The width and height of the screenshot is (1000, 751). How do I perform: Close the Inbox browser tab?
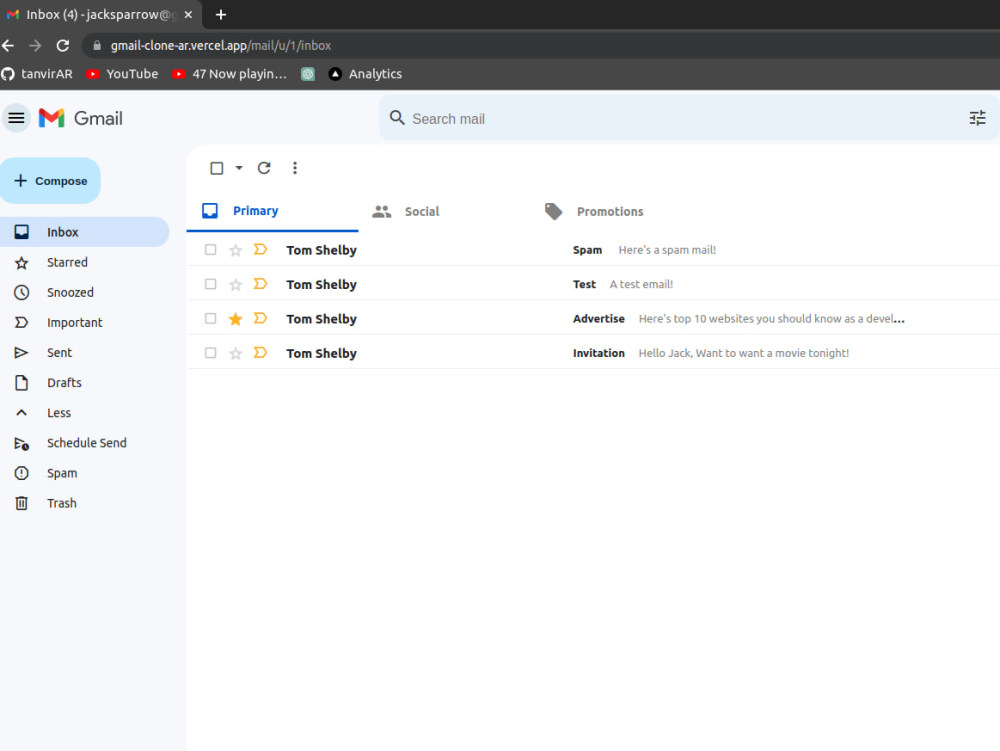tap(188, 15)
